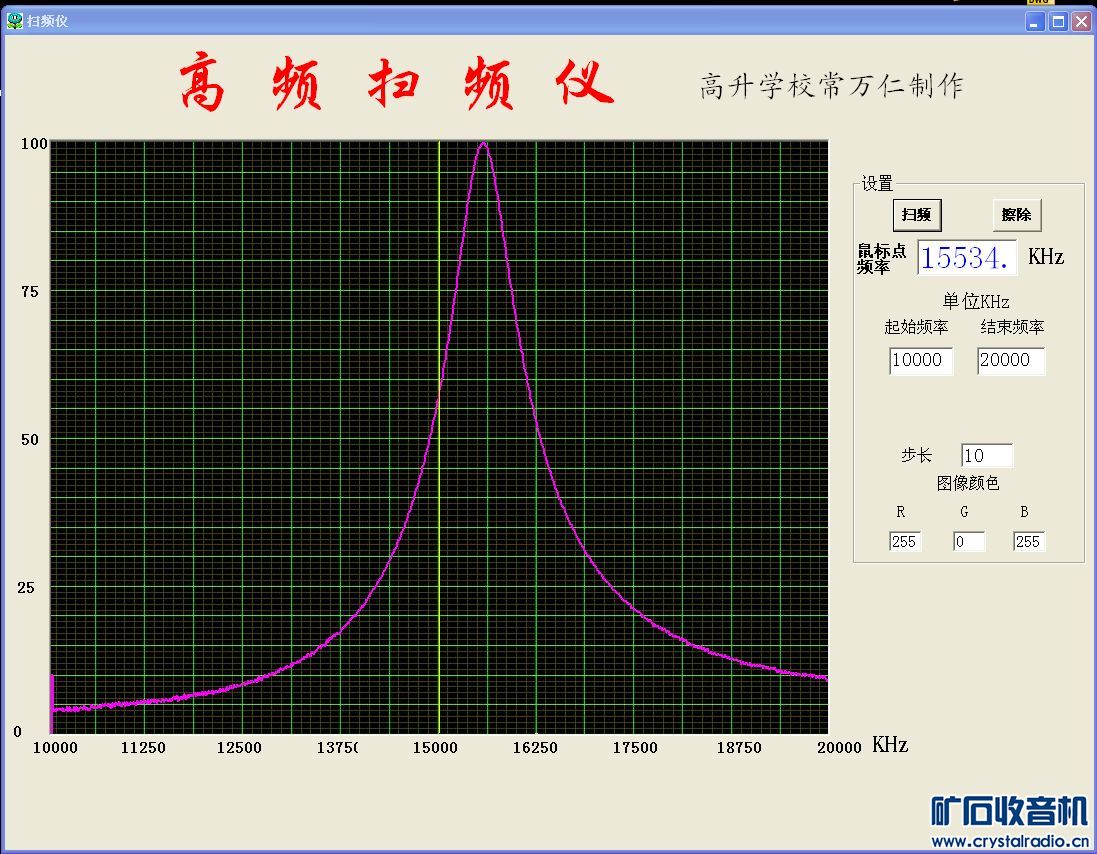Select the start frequency field showing 10000
Viewport: 1097px width, 854px height.
[921, 360]
